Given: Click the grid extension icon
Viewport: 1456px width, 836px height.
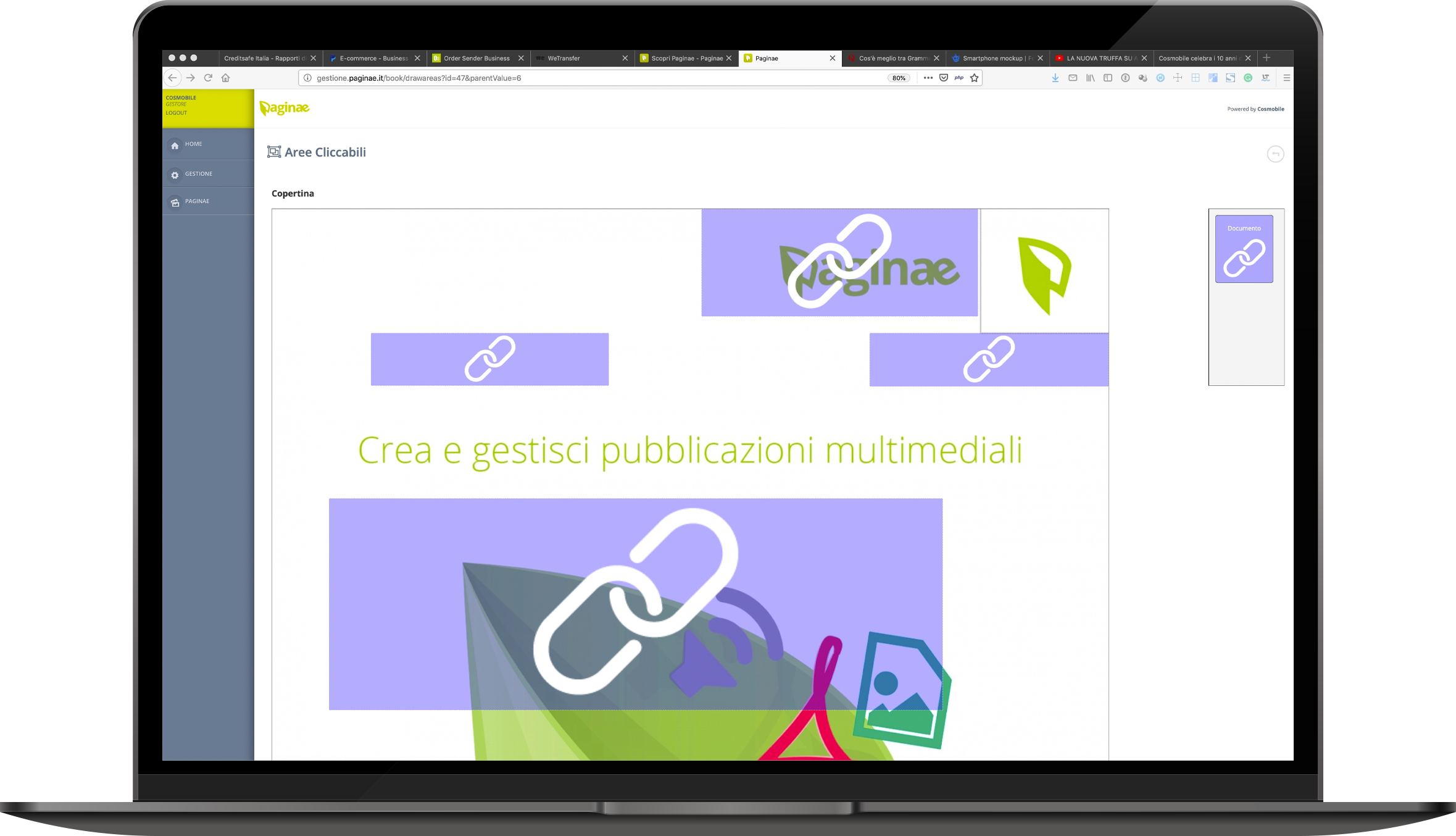Looking at the screenshot, I should (x=1196, y=78).
